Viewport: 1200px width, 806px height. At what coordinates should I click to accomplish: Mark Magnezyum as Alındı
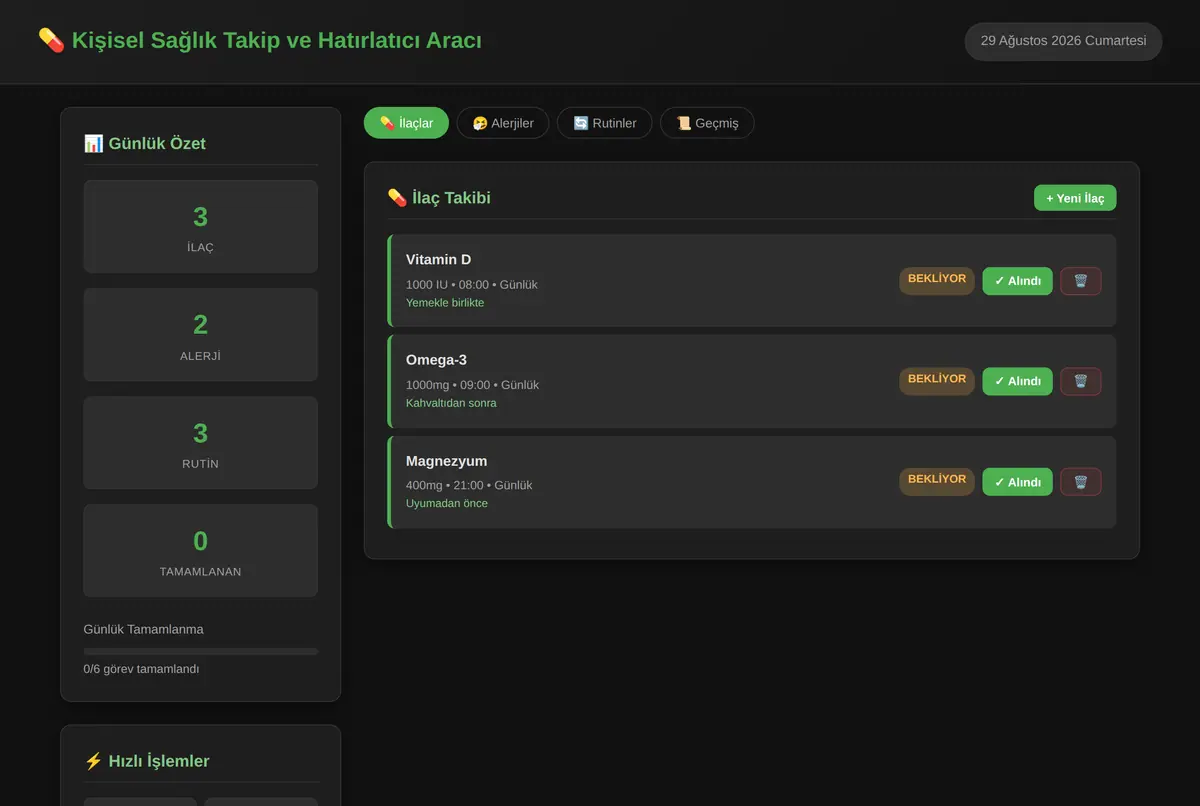(x=1017, y=482)
